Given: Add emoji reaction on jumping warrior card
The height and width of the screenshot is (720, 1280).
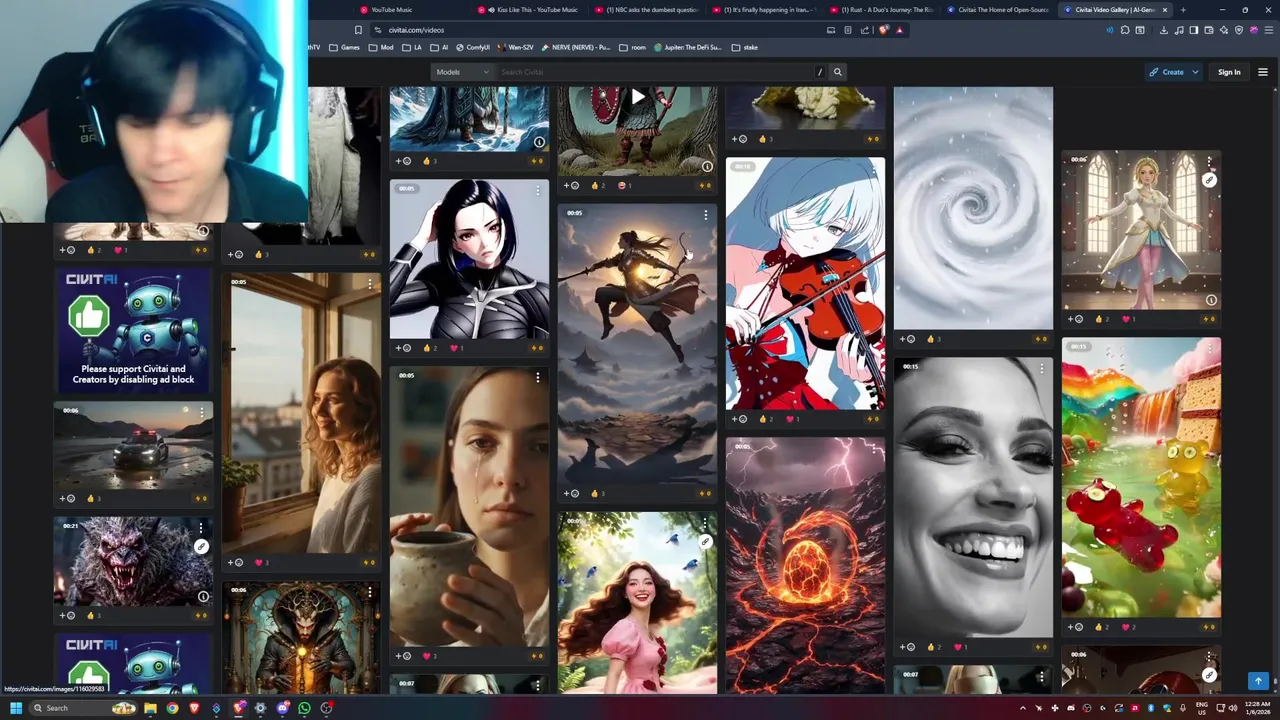Looking at the screenshot, I should tap(571, 493).
